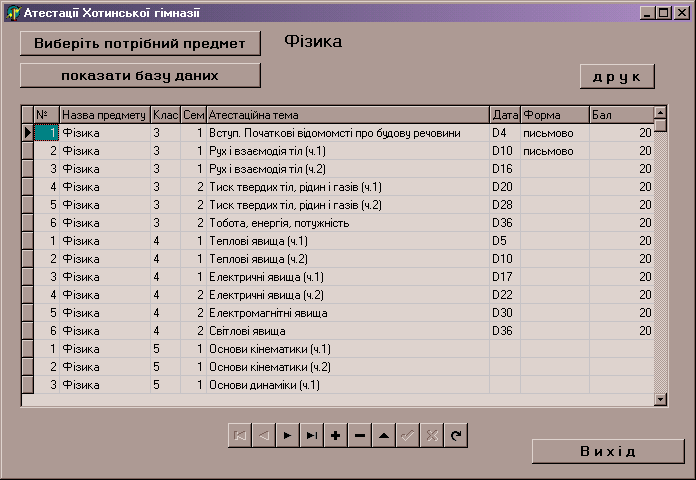
Task: Click the 'Клас' column header
Action: (x=165, y=115)
